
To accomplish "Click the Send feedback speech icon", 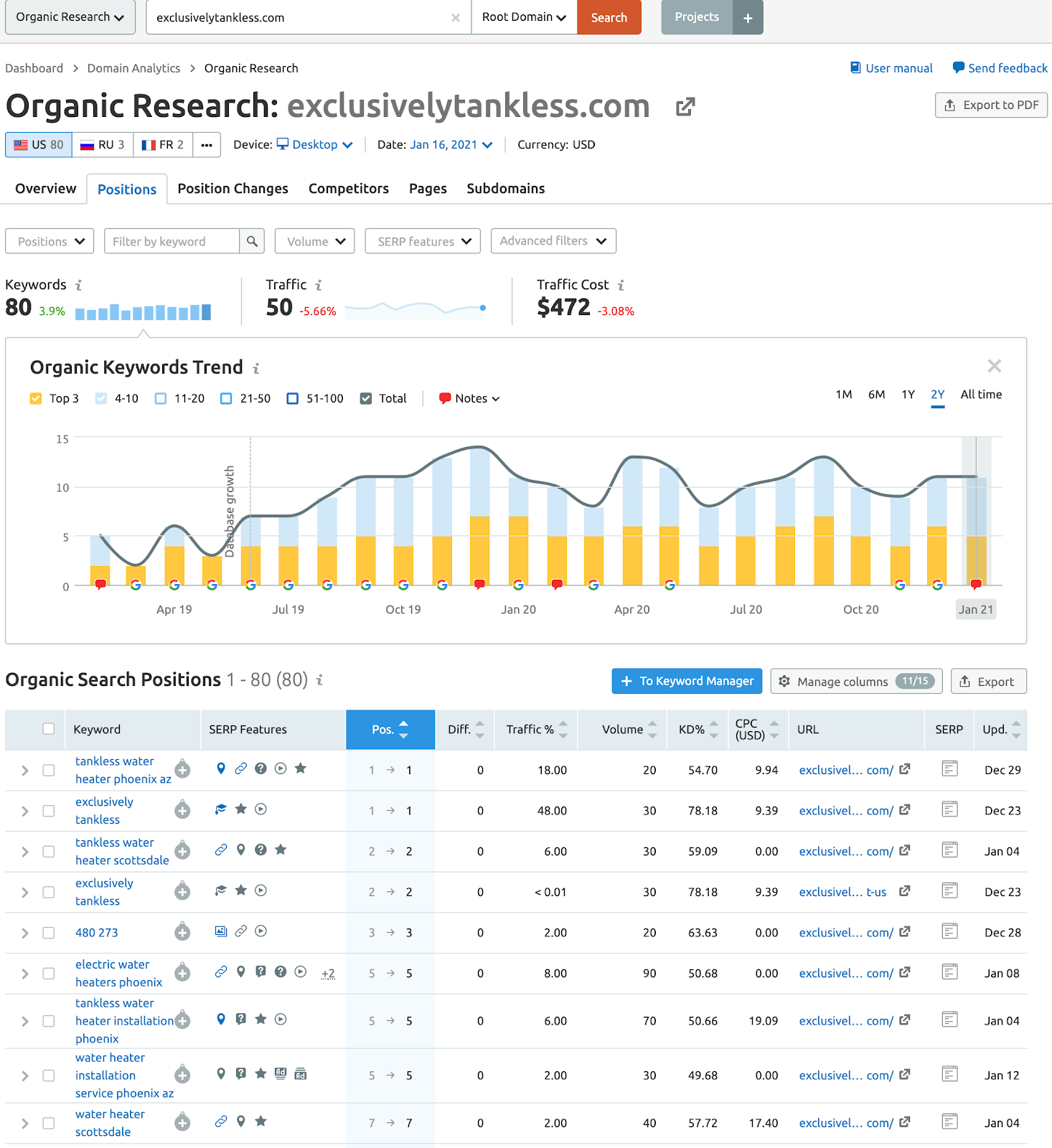I will click(x=958, y=67).
